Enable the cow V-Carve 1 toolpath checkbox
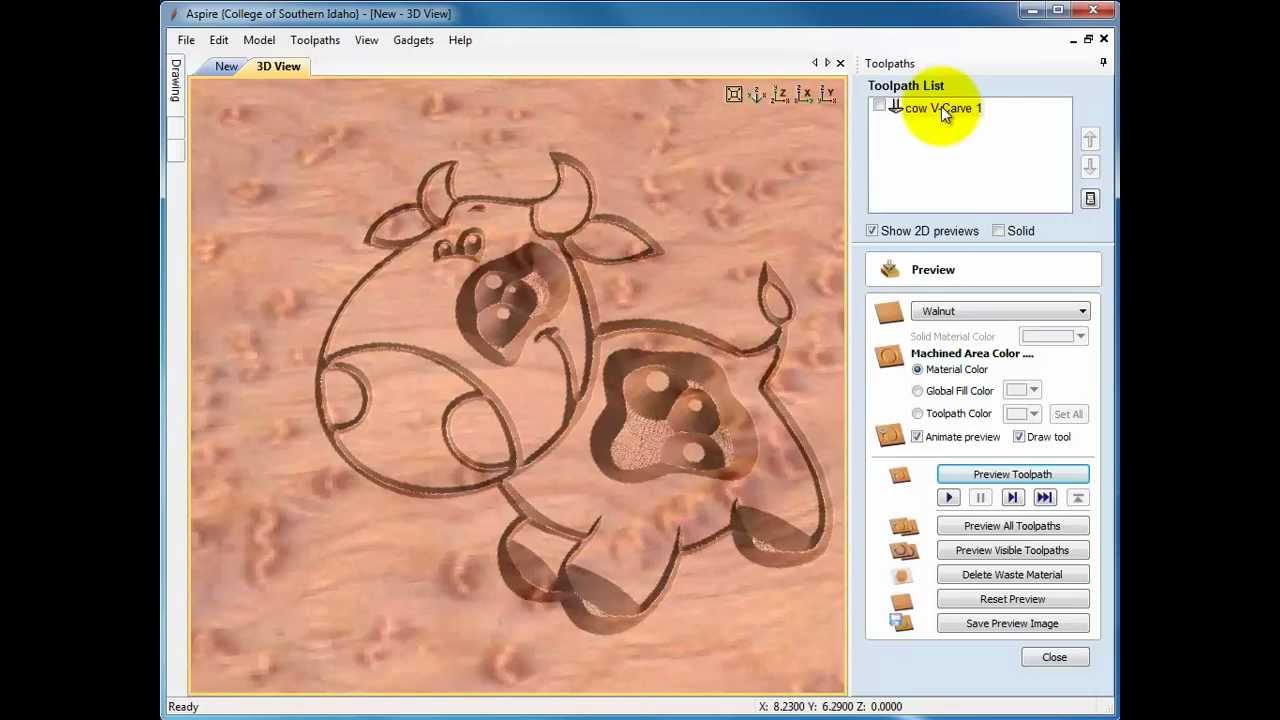This screenshot has height=720, width=1280. [x=879, y=106]
